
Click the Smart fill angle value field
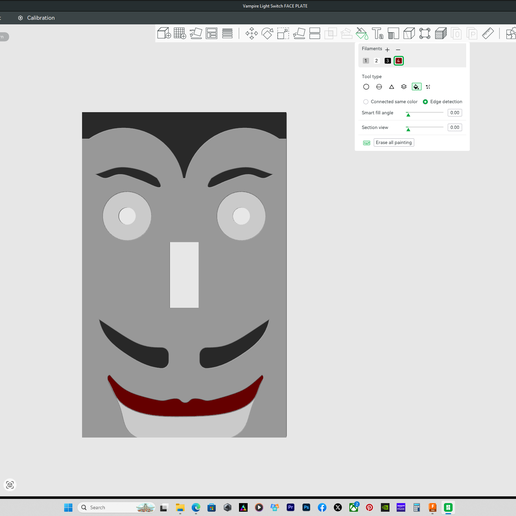point(455,113)
